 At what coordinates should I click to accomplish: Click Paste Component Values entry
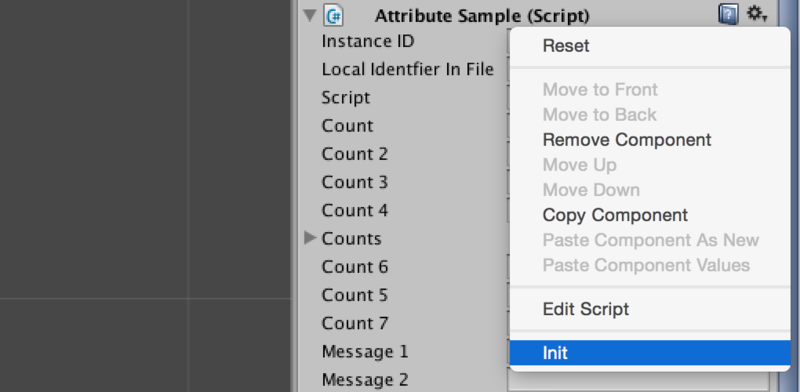(x=650, y=265)
